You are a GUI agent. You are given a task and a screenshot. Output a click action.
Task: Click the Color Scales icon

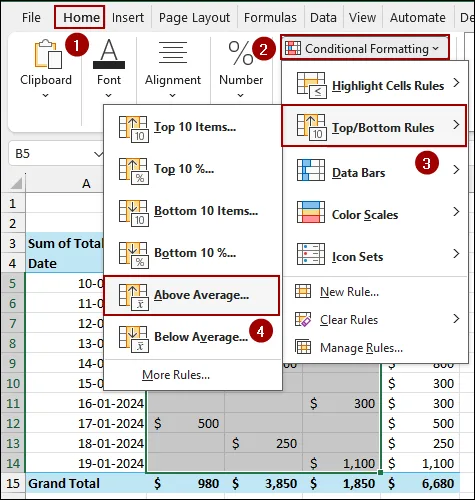click(311, 212)
